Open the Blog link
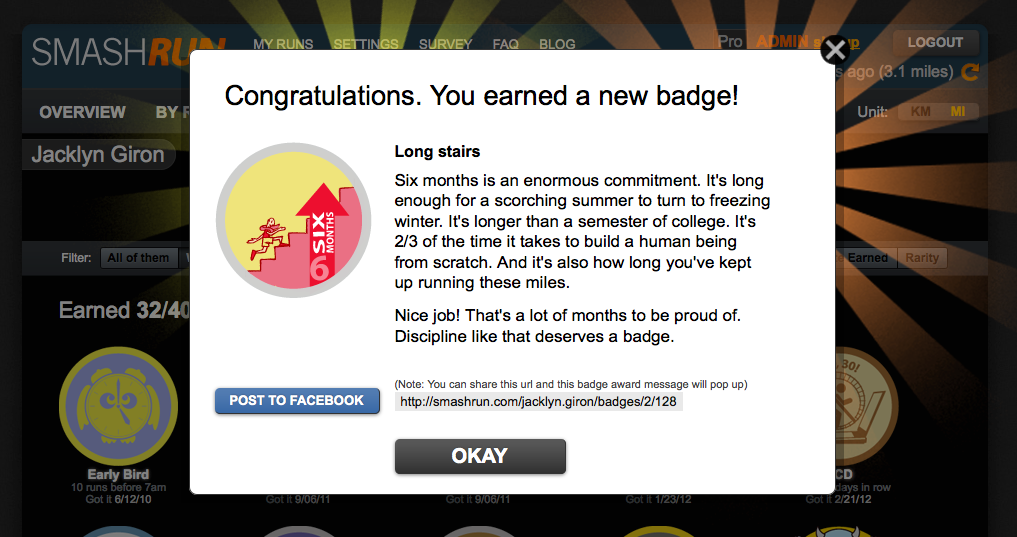Viewport: 1017px width, 537px height. click(557, 44)
